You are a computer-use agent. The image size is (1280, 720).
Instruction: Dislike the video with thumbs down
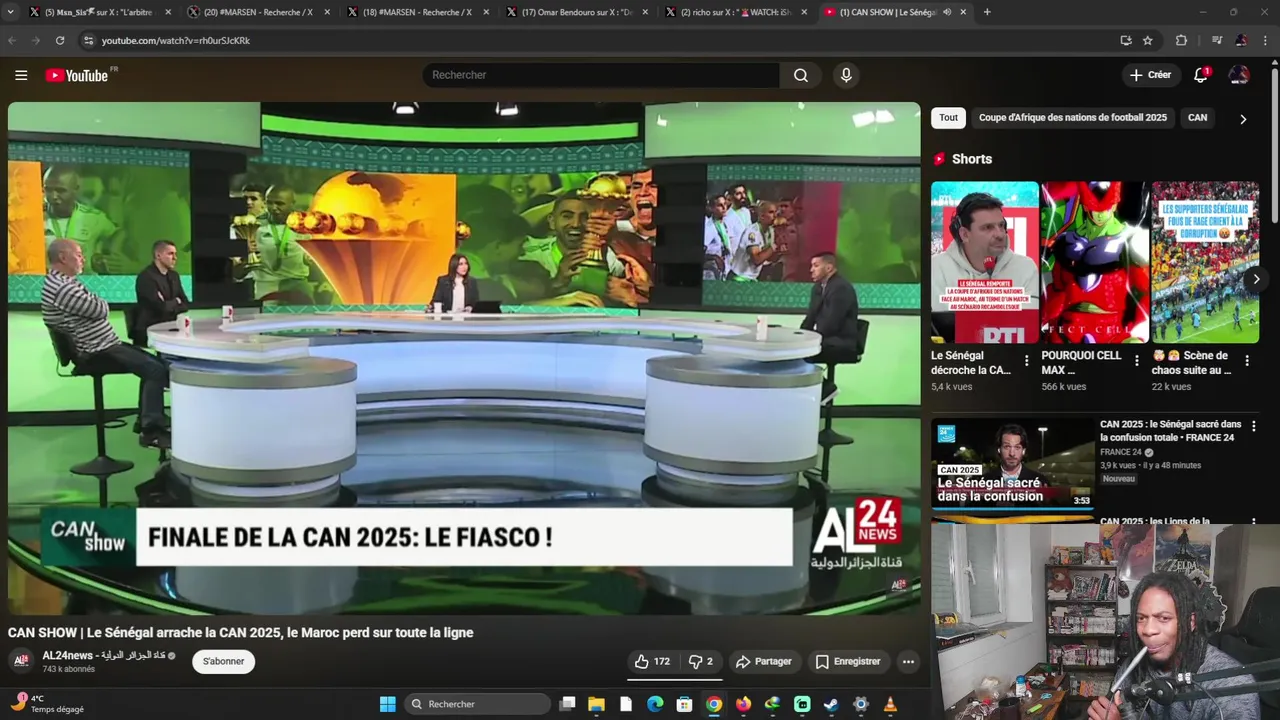[x=701, y=661]
